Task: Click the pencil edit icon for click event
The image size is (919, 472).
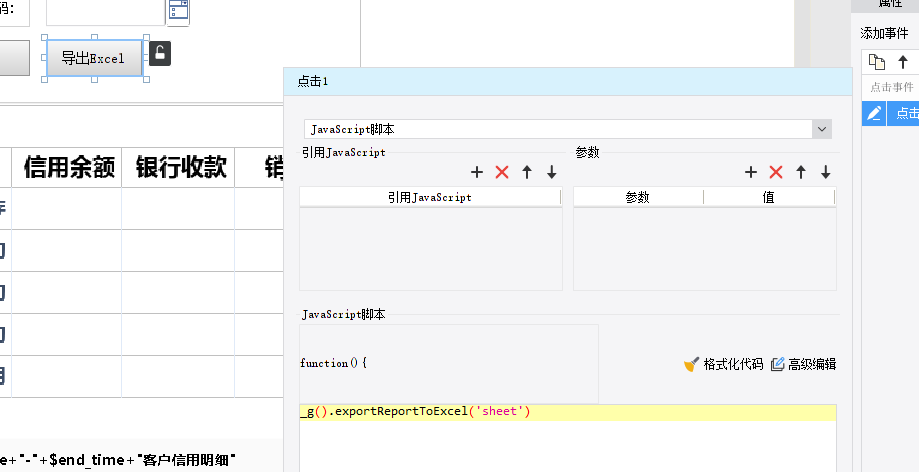Action: (x=874, y=113)
